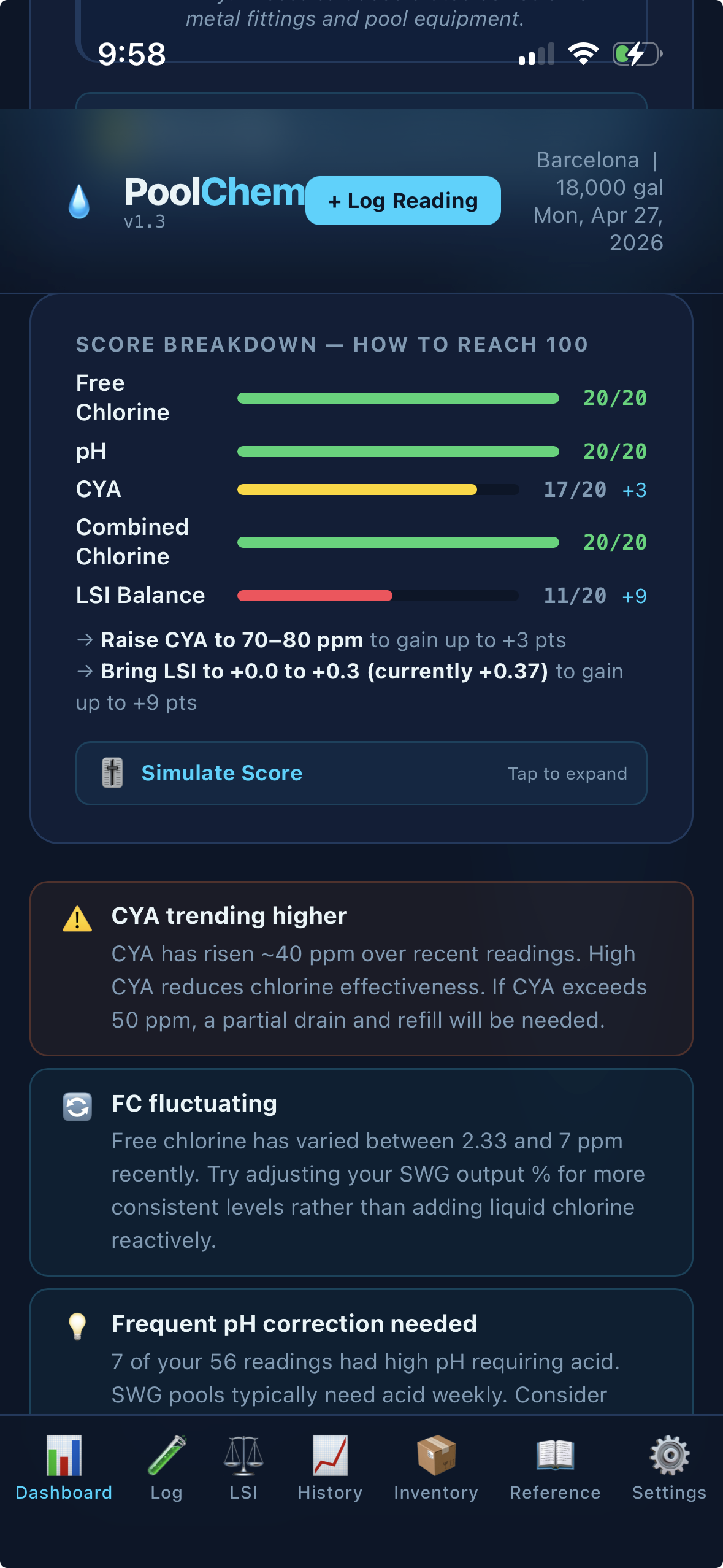Open the Settings gear icon
This screenshot has width=723, height=1568.
coord(669,1455)
